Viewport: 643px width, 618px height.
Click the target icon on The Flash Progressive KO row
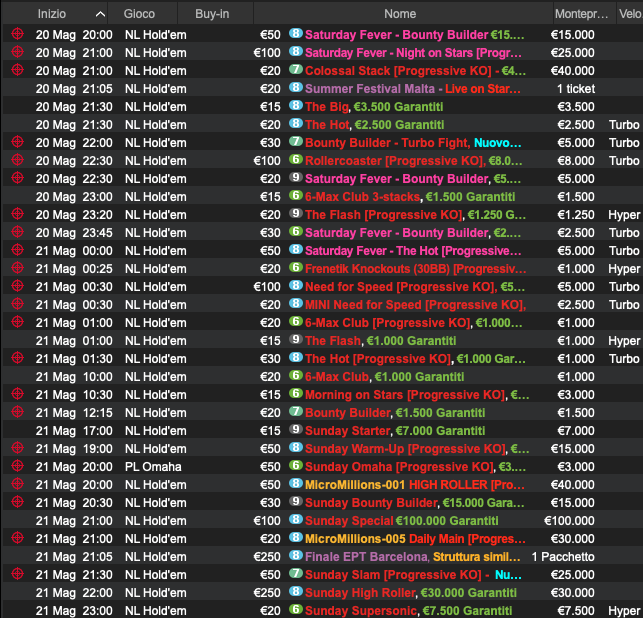17,214
